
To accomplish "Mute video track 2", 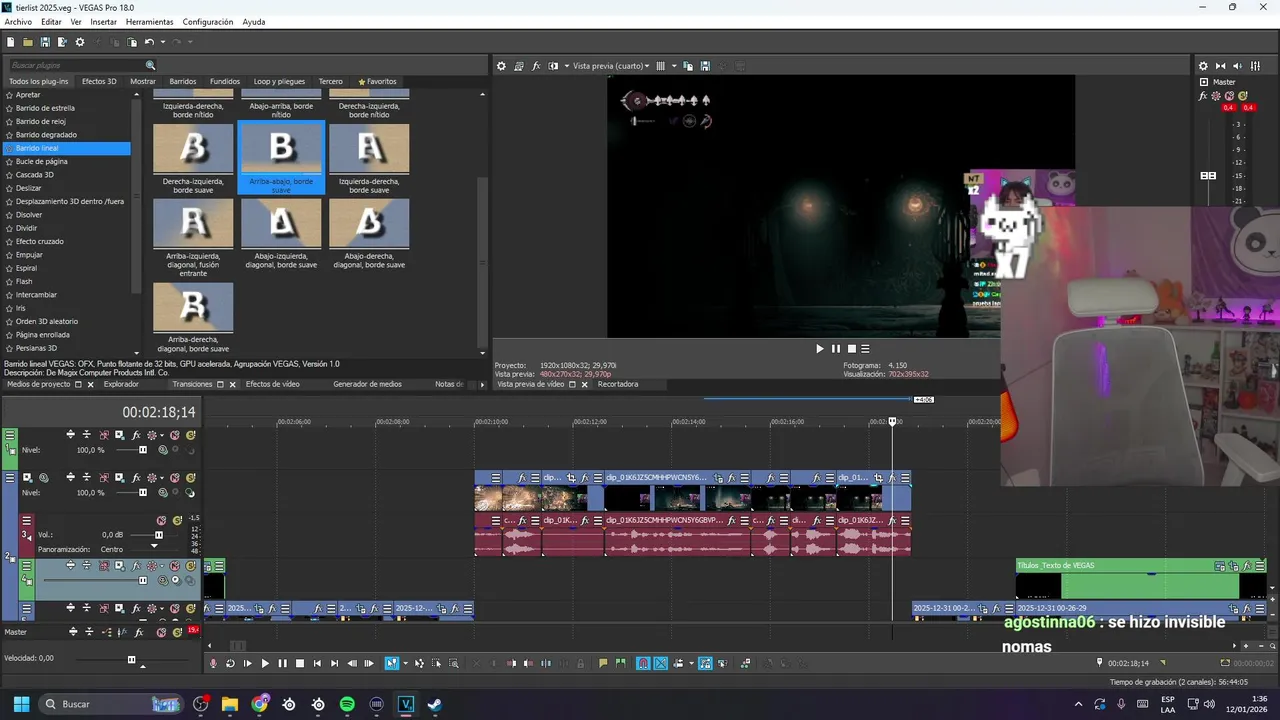I will click(175, 478).
